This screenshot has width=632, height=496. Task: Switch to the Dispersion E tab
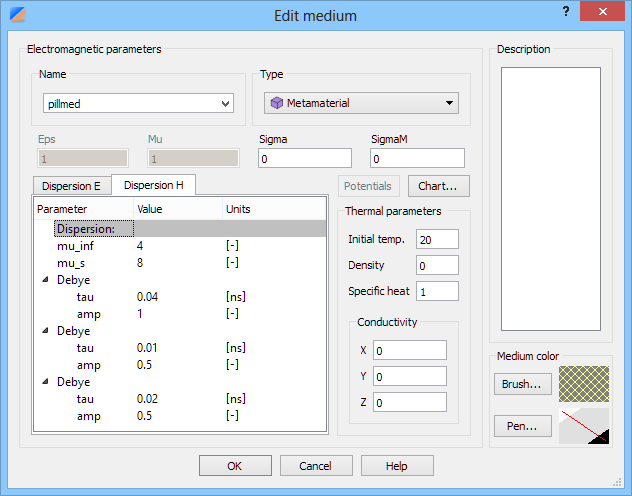[70, 185]
